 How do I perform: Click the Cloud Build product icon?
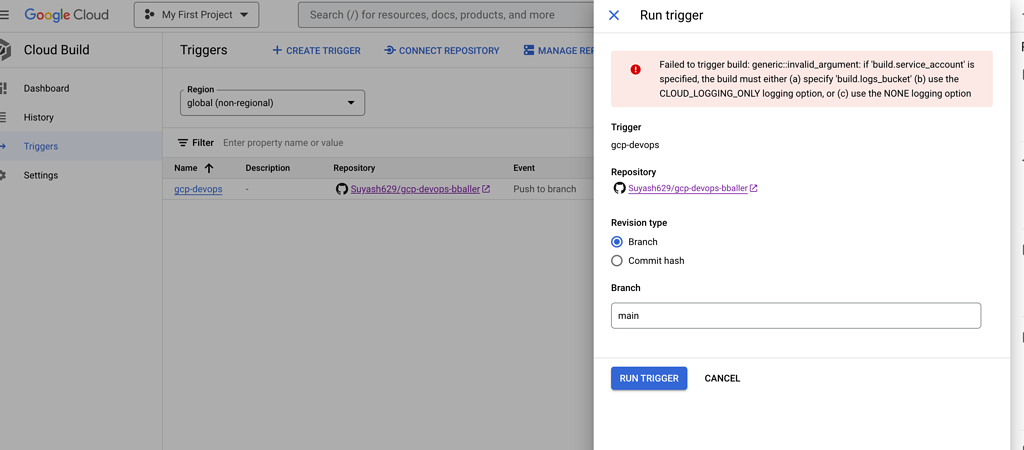(x=5, y=50)
